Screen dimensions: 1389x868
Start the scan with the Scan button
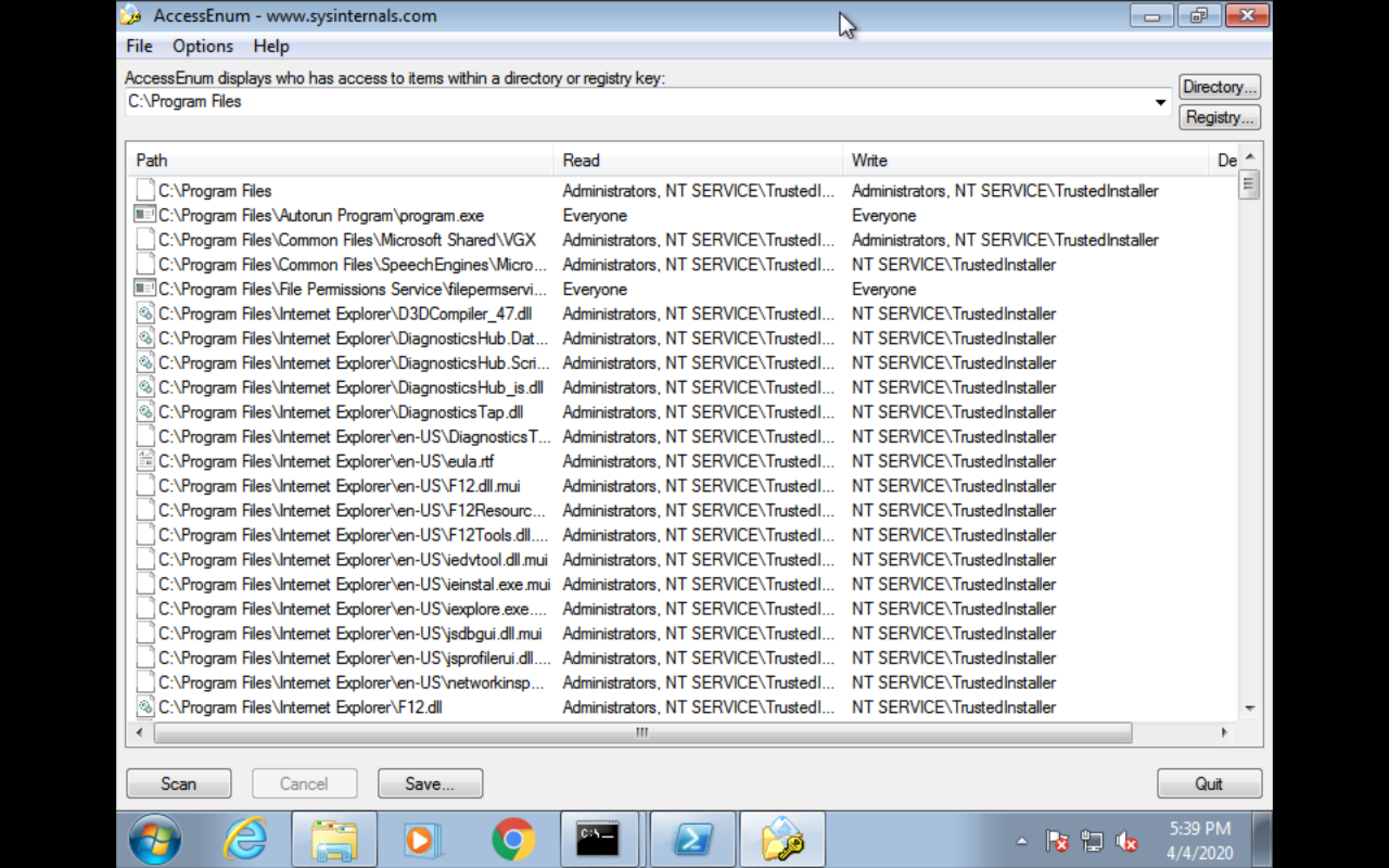(x=179, y=783)
